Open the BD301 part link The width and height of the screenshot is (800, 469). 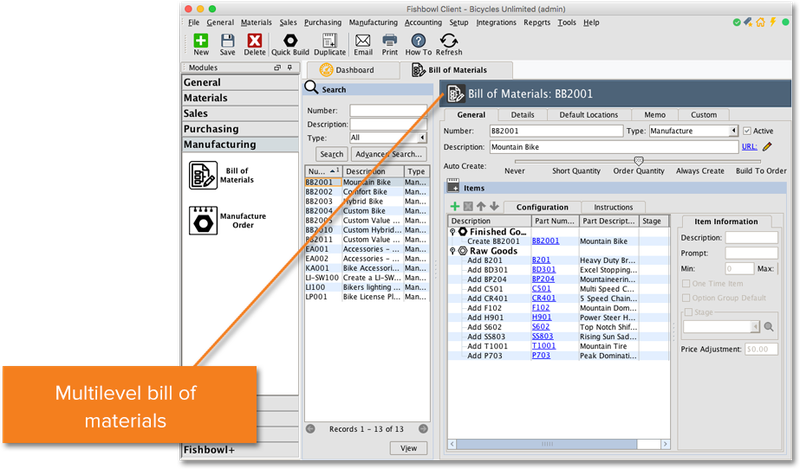tap(544, 269)
